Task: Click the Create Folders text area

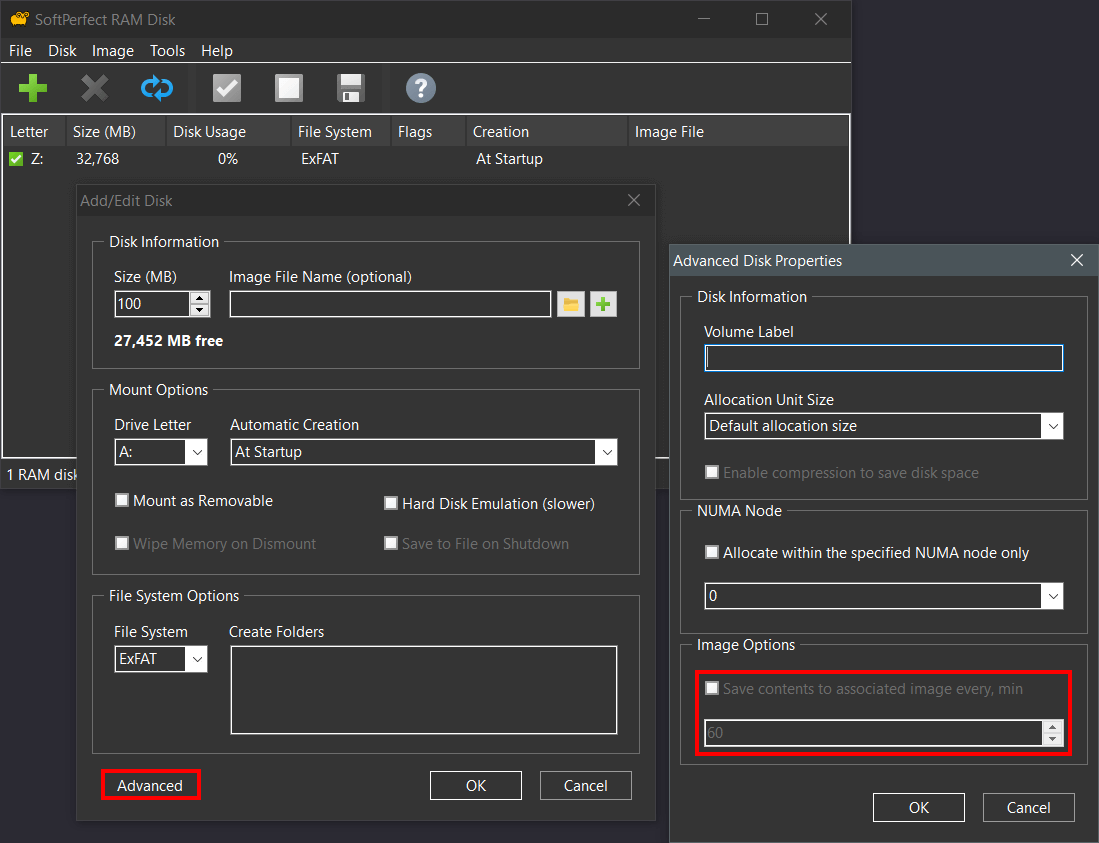Action: click(x=424, y=690)
